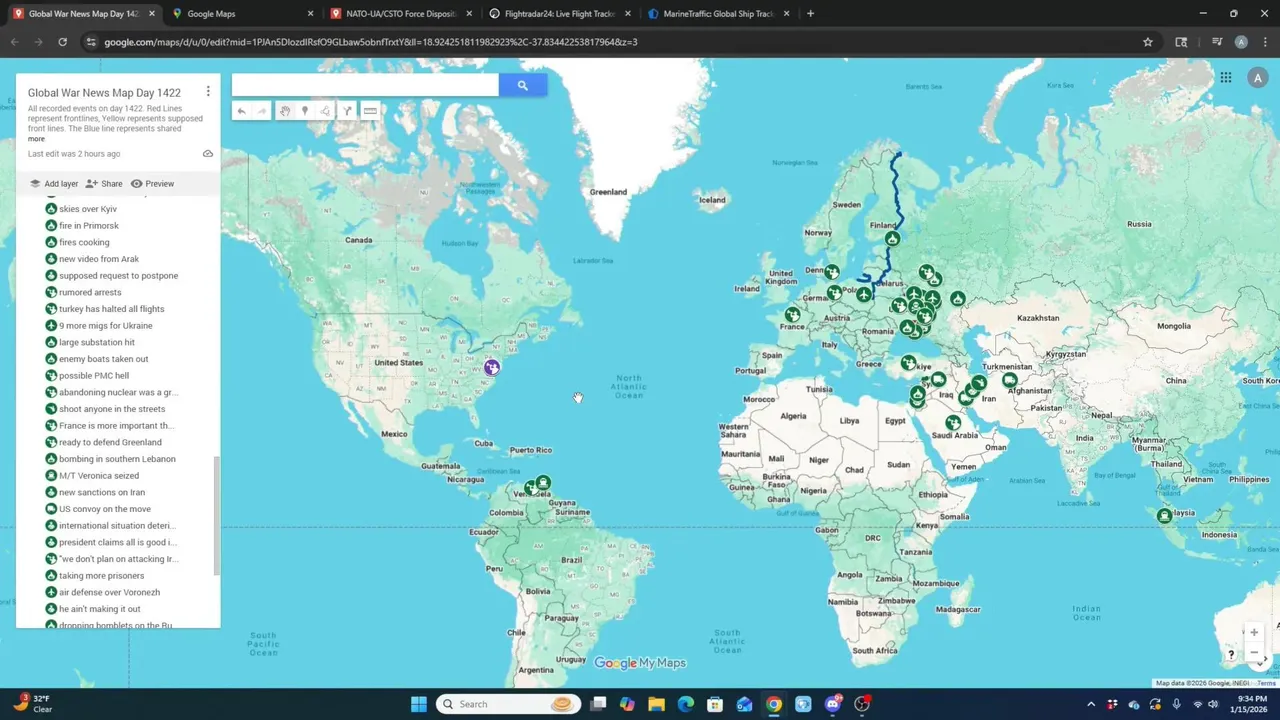1280x720 pixels.
Task: Select '9 more migs for Ukraine' item
Action: pyautogui.click(x=106, y=326)
